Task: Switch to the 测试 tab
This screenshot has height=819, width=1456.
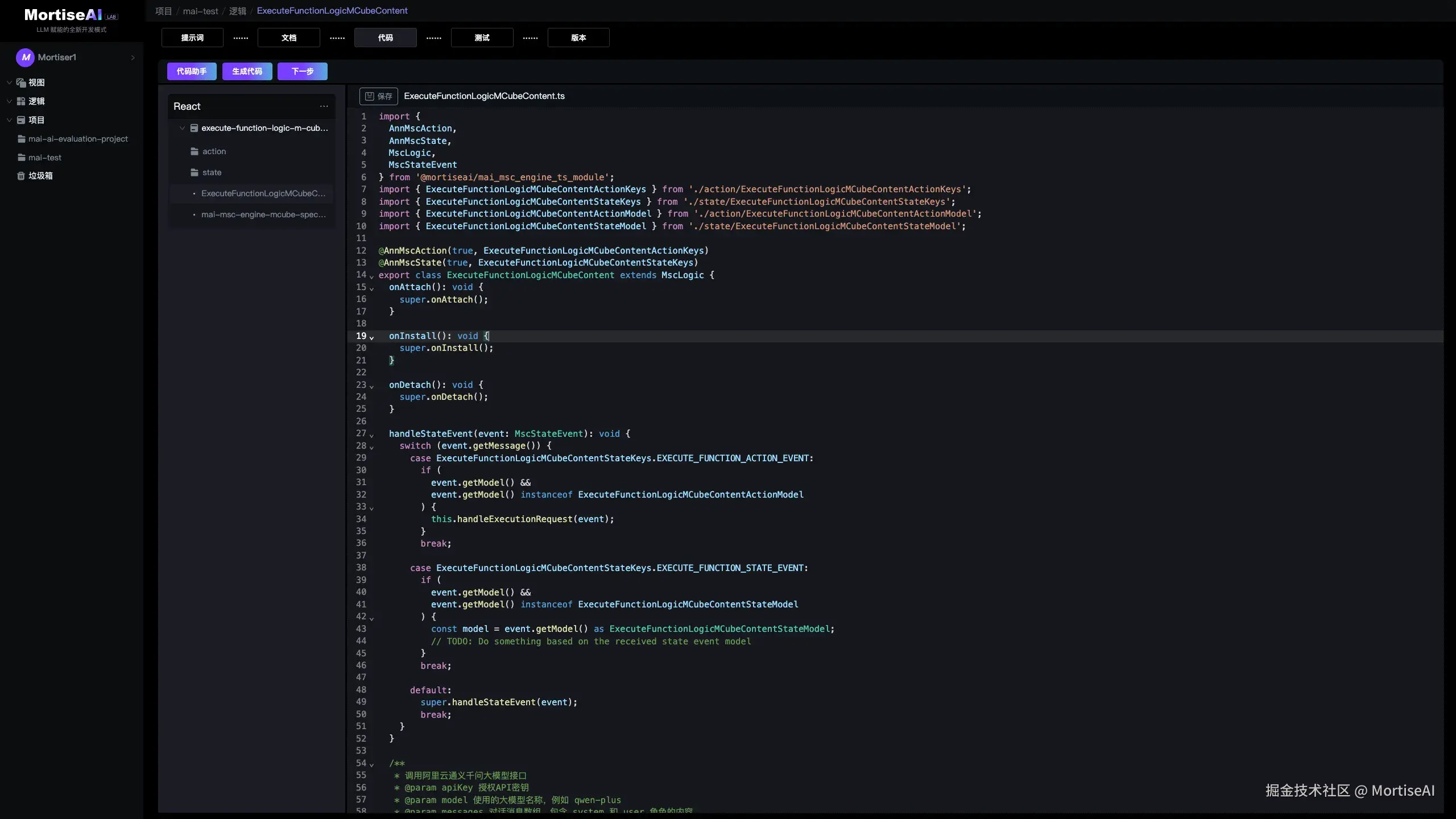Action: (482, 38)
